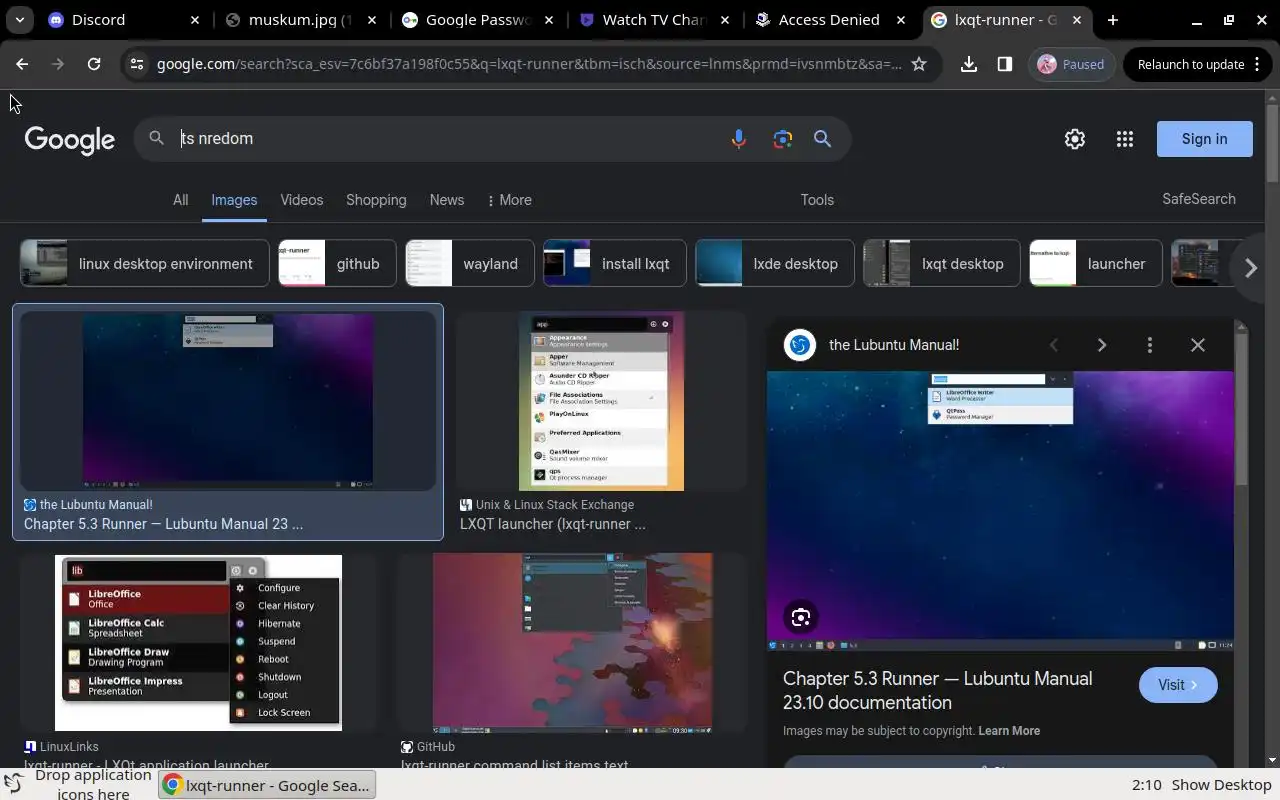Search inside image with Lens icon
The width and height of the screenshot is (1280, 800).
click(801, 617)
